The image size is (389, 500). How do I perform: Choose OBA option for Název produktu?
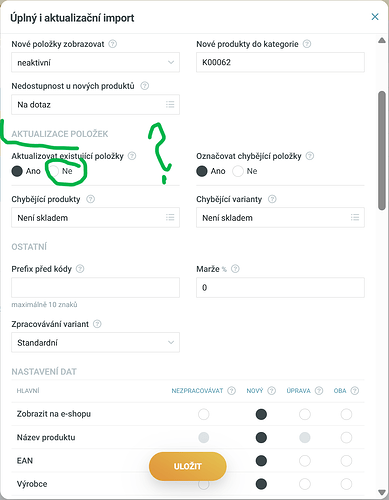coord(346,438)
